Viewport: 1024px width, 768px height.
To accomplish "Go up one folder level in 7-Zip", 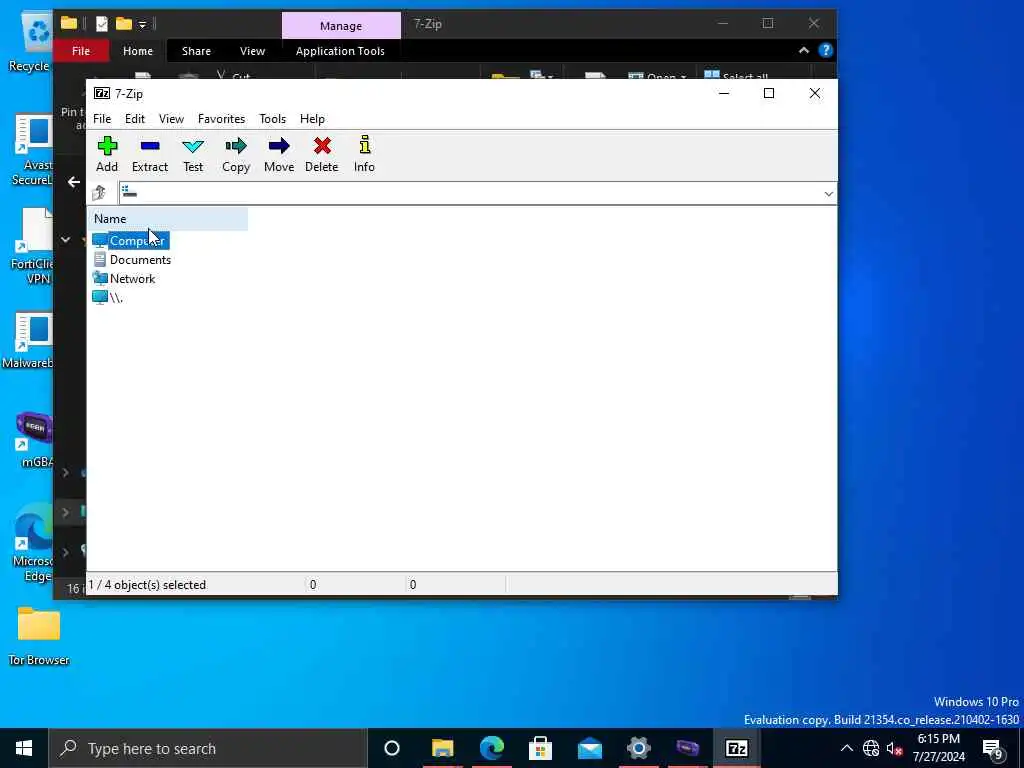I will click(99, 193).
